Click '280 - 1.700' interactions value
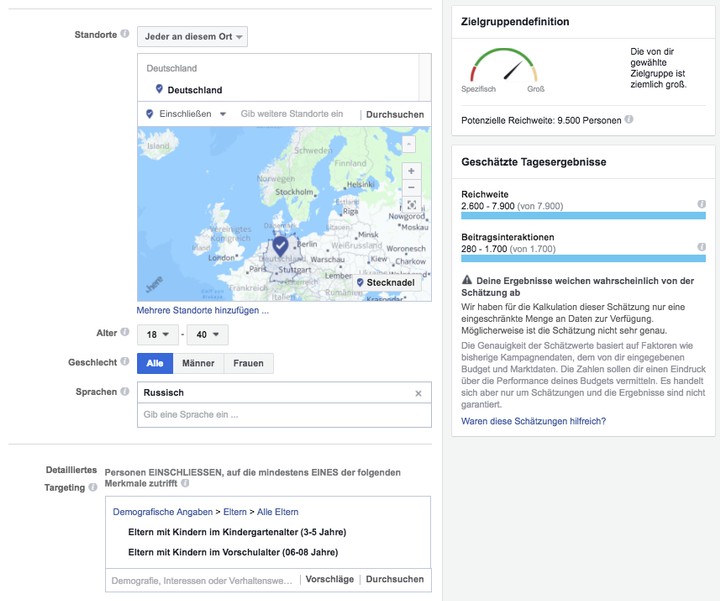Screen dimensions: 720x601 tap(484, 249)
